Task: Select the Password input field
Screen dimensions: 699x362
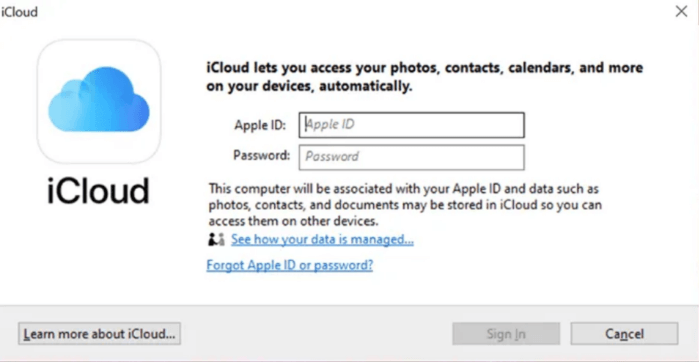Action: [x=411, y=157]
